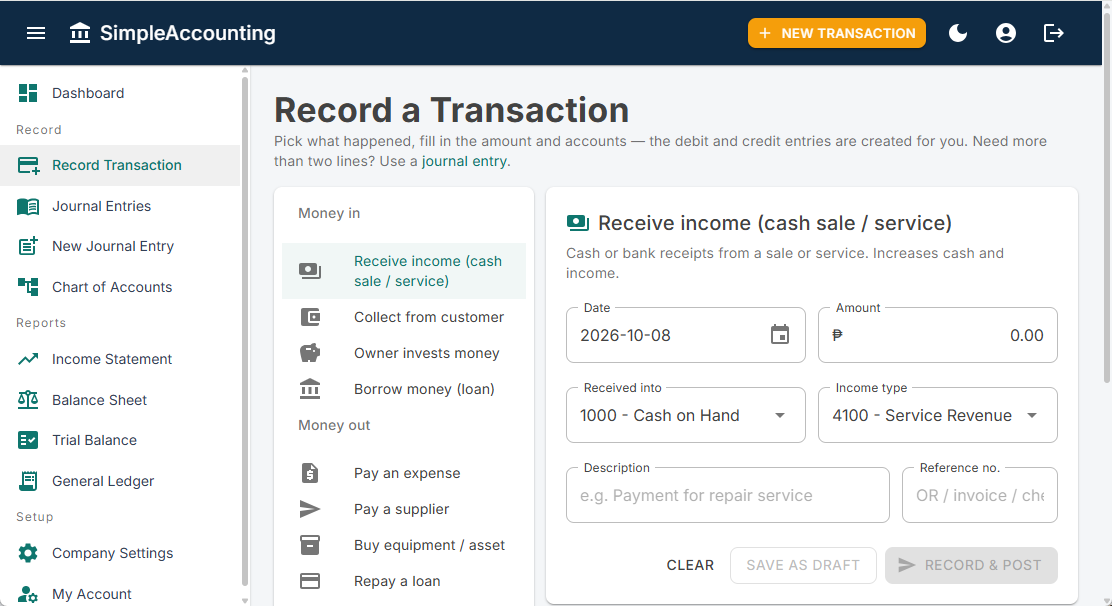Click the Balance Sheet scales icon
This screenshot has width=1112, height=606.
point(28,400)
